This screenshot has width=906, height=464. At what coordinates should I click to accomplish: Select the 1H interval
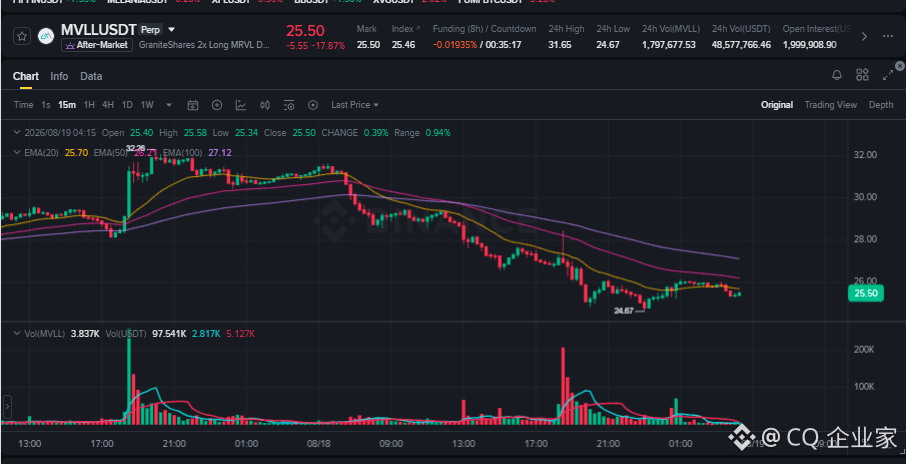89,105
